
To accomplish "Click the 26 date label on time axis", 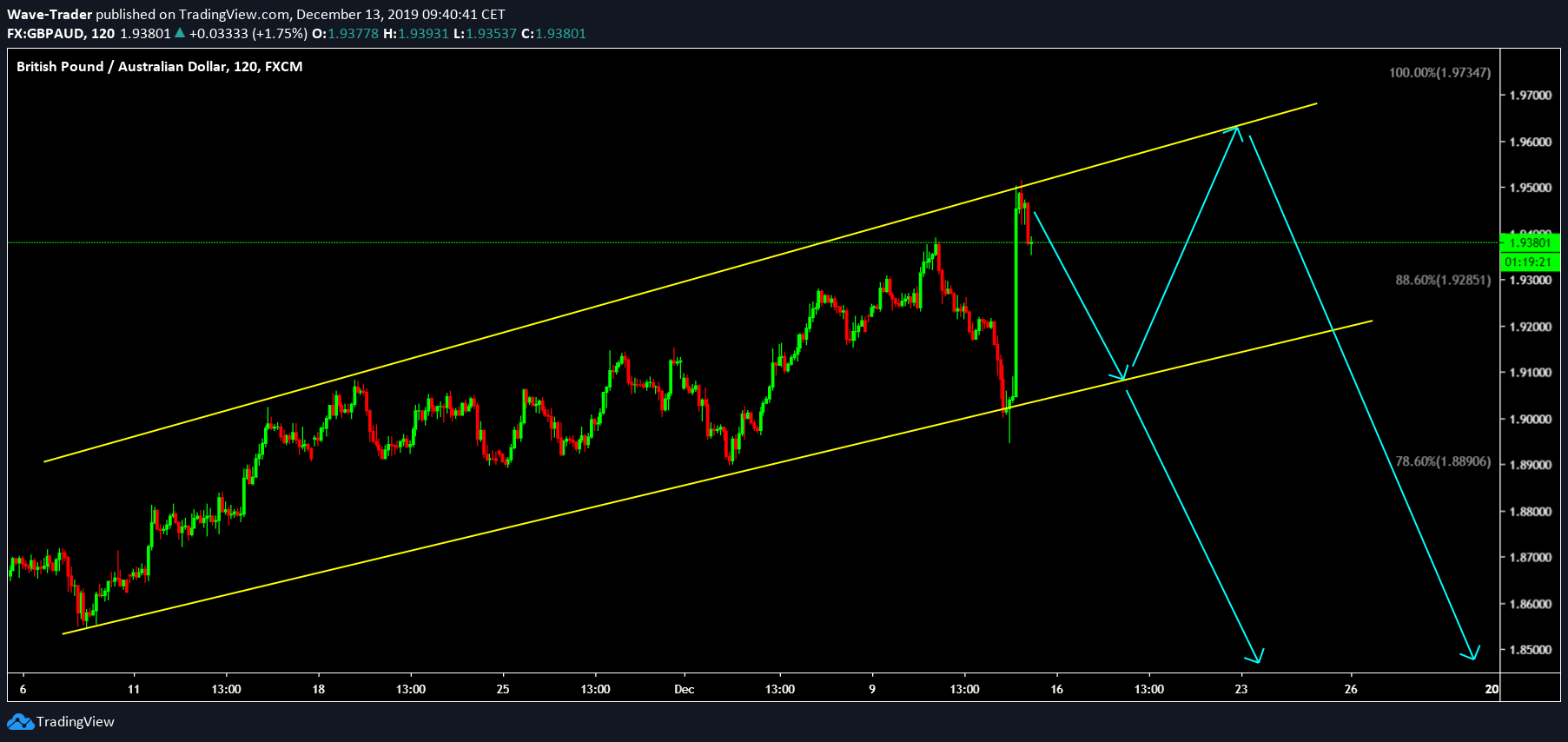I will [x=1351, y=689].
